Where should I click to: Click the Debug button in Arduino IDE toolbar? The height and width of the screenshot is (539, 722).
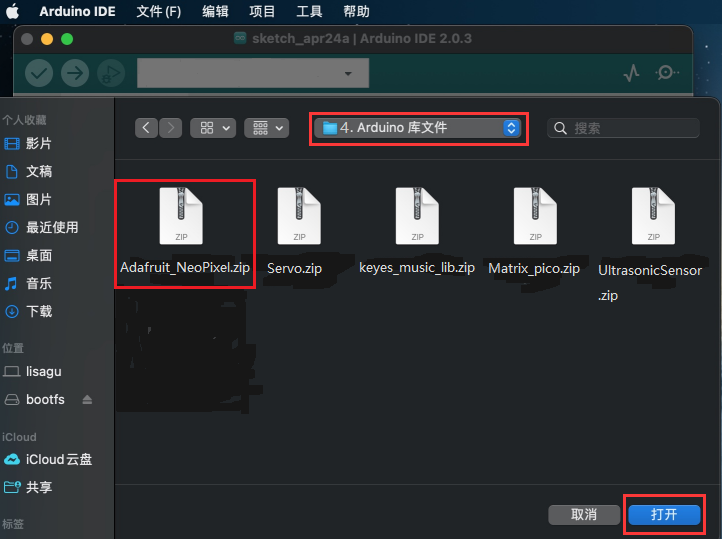click(x=111, y=73)
